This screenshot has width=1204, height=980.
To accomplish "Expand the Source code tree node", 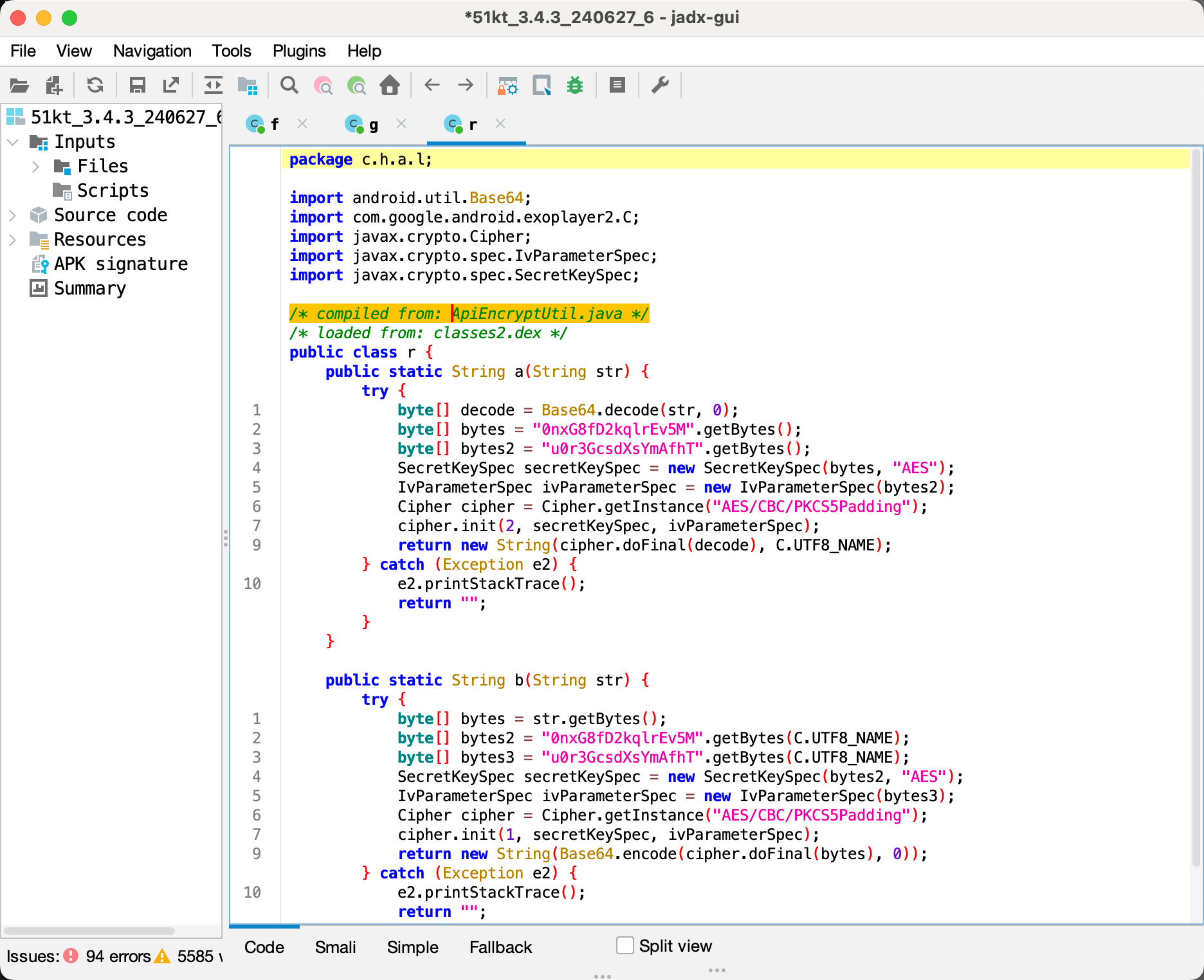I will (x=13, y=215).
